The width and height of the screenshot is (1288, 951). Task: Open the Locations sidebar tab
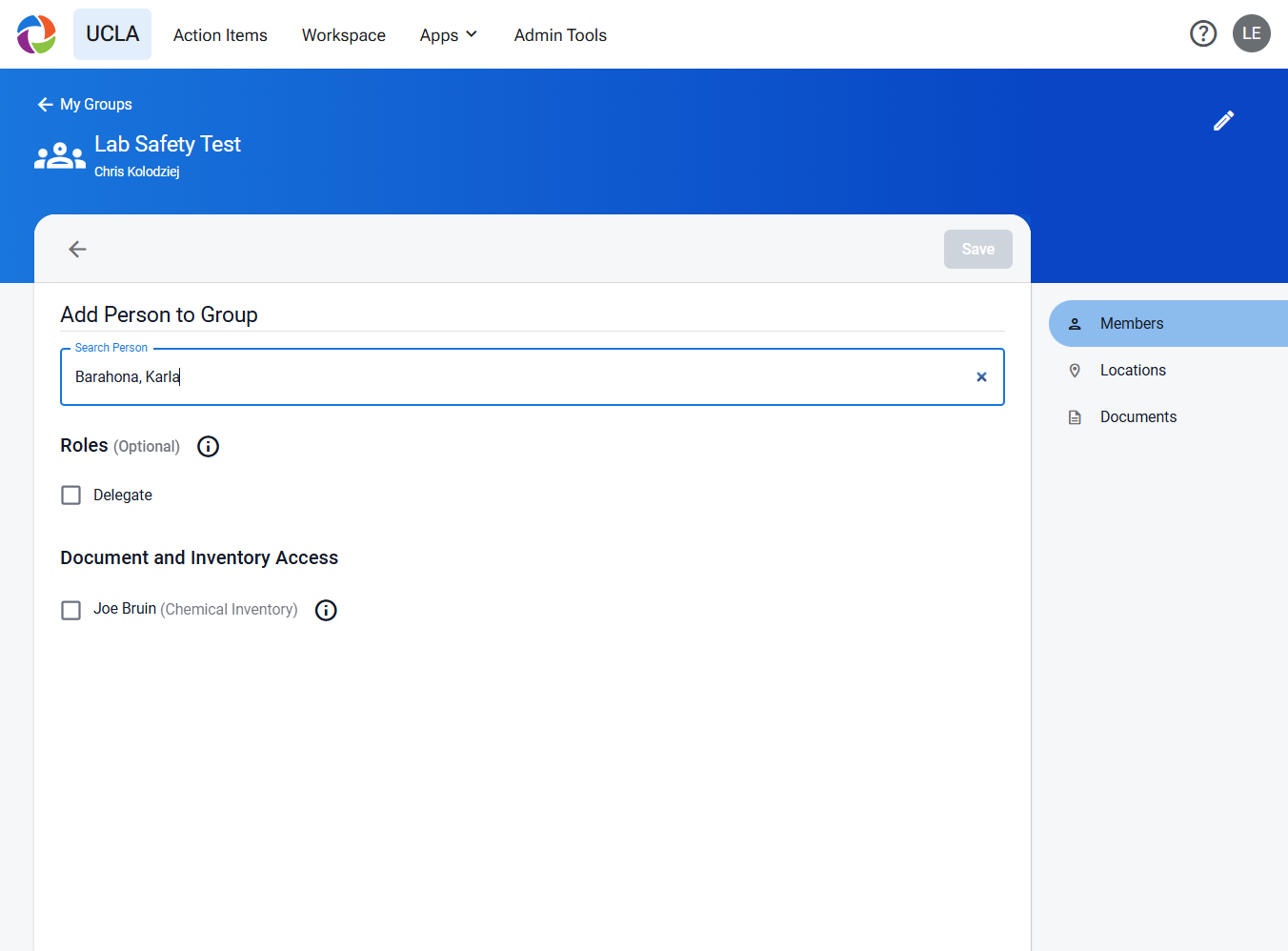(x=1168, y=371)
